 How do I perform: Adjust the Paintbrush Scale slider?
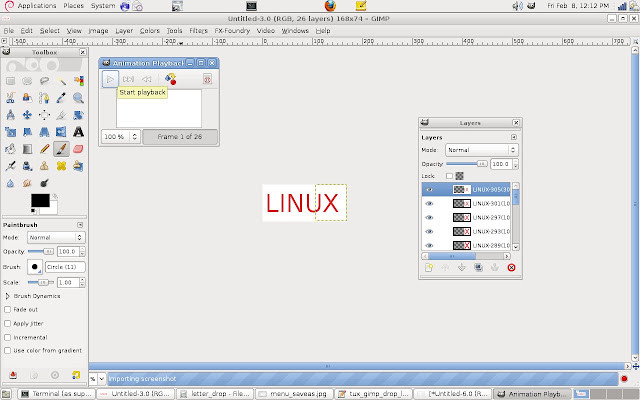[x=40, y=282]
